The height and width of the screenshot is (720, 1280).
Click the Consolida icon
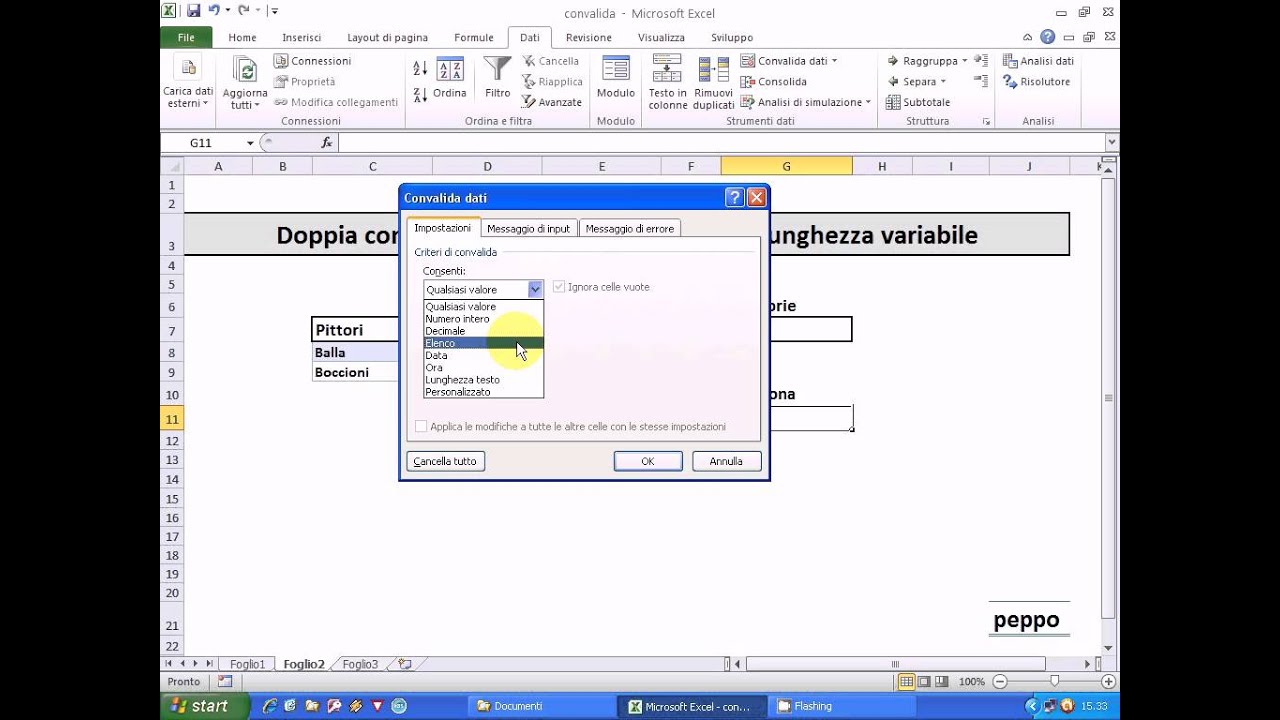point(747,82)
